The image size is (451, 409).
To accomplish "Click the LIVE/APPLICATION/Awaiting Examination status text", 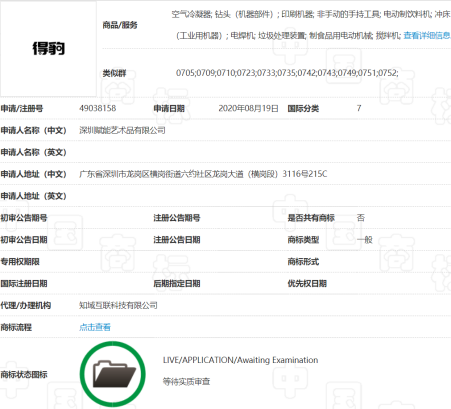I will [x=240, y=360].
